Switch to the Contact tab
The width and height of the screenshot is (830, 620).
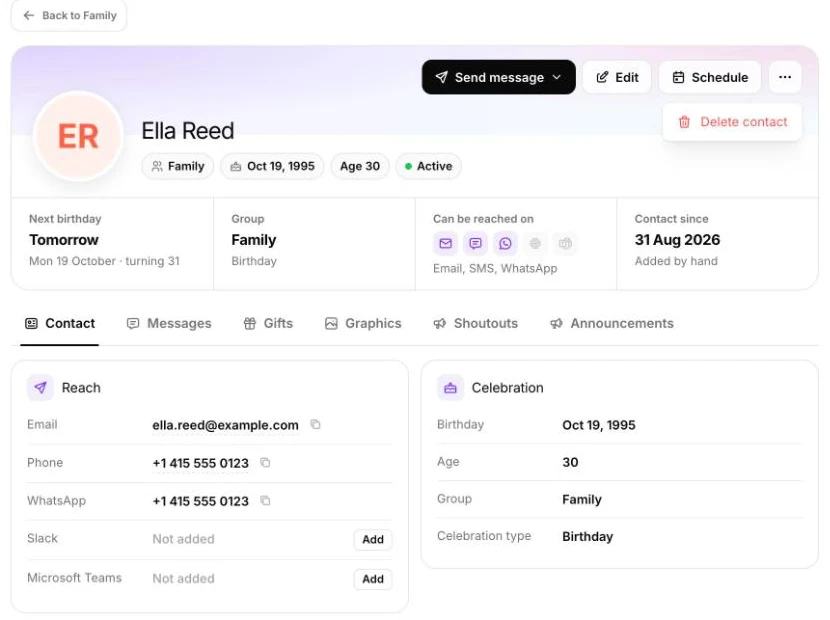60,324
